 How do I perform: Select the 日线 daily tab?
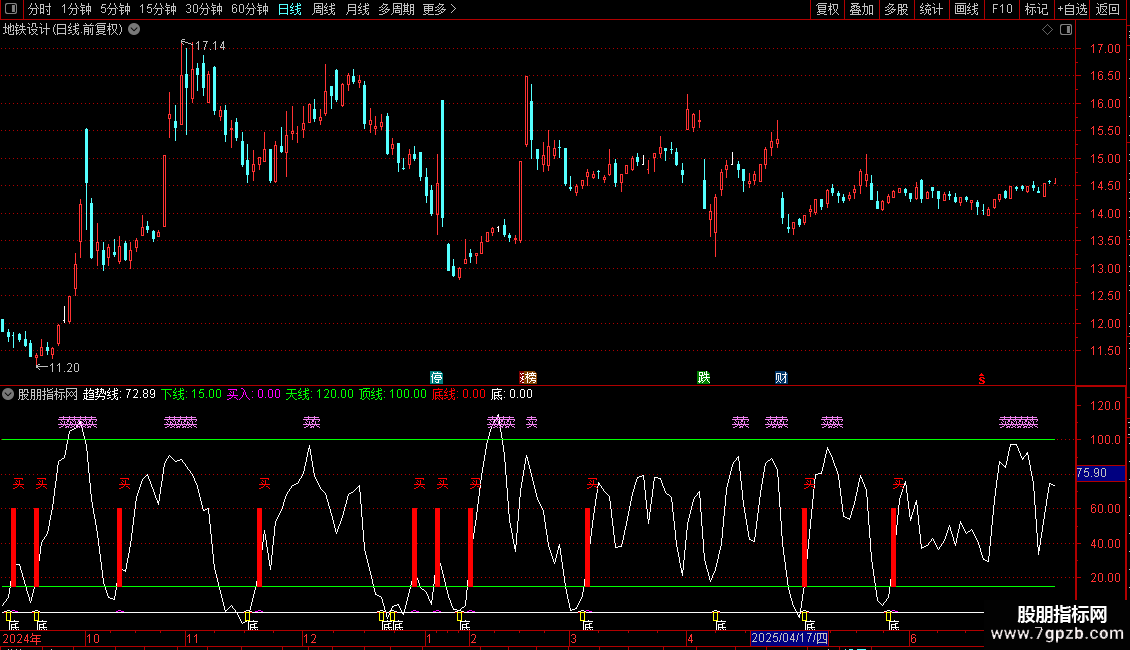click(290, 9)
